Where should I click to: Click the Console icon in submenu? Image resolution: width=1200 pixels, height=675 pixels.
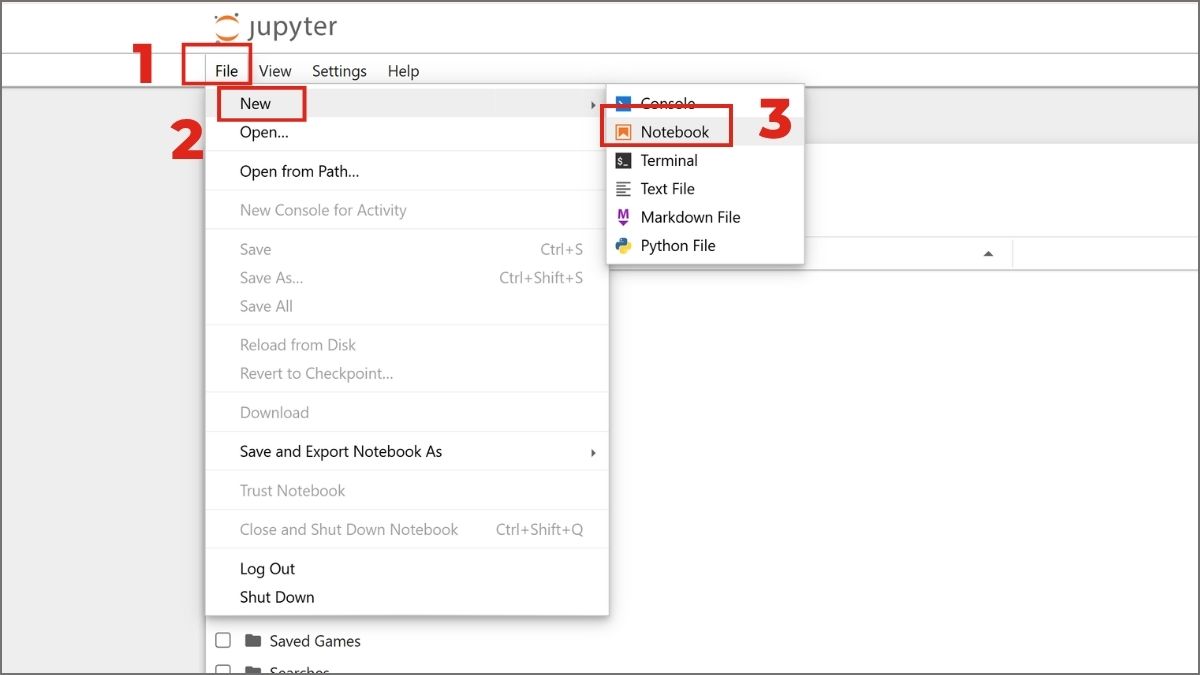[x=623, y=103]
